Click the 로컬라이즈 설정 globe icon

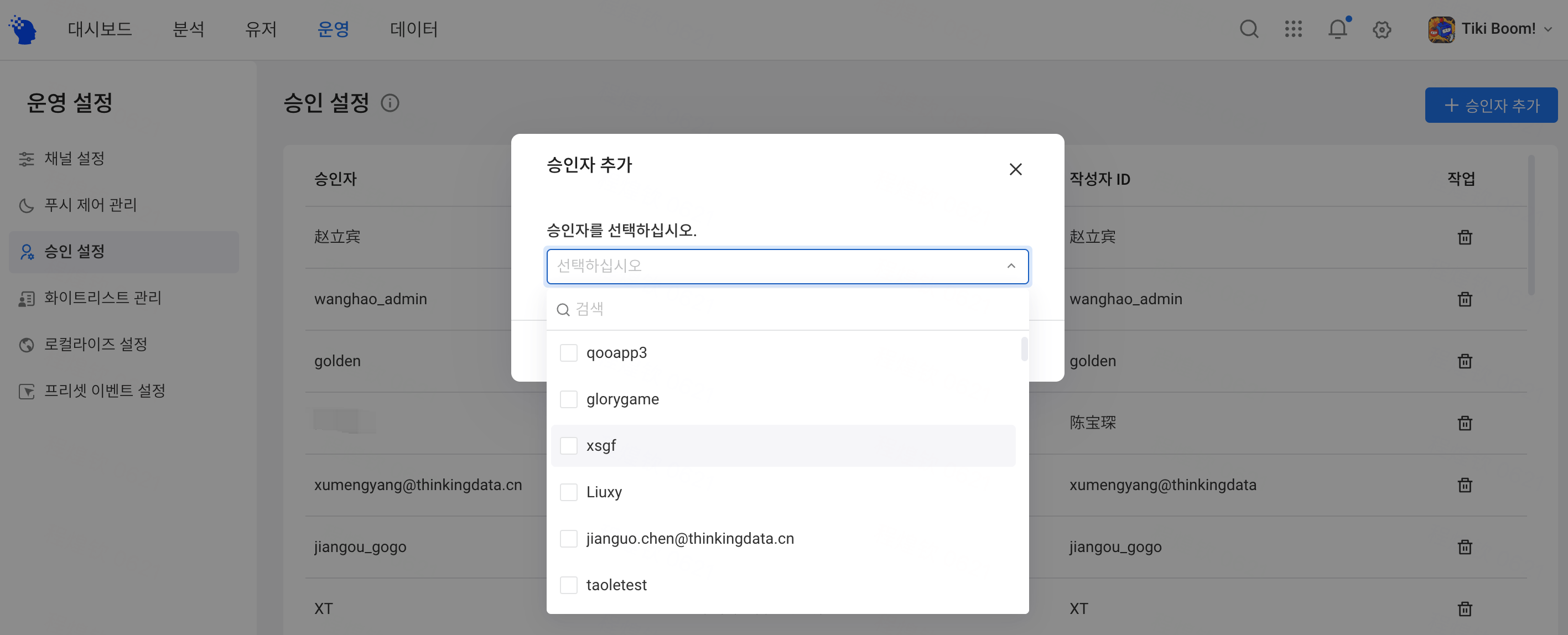tap(26, 345)
